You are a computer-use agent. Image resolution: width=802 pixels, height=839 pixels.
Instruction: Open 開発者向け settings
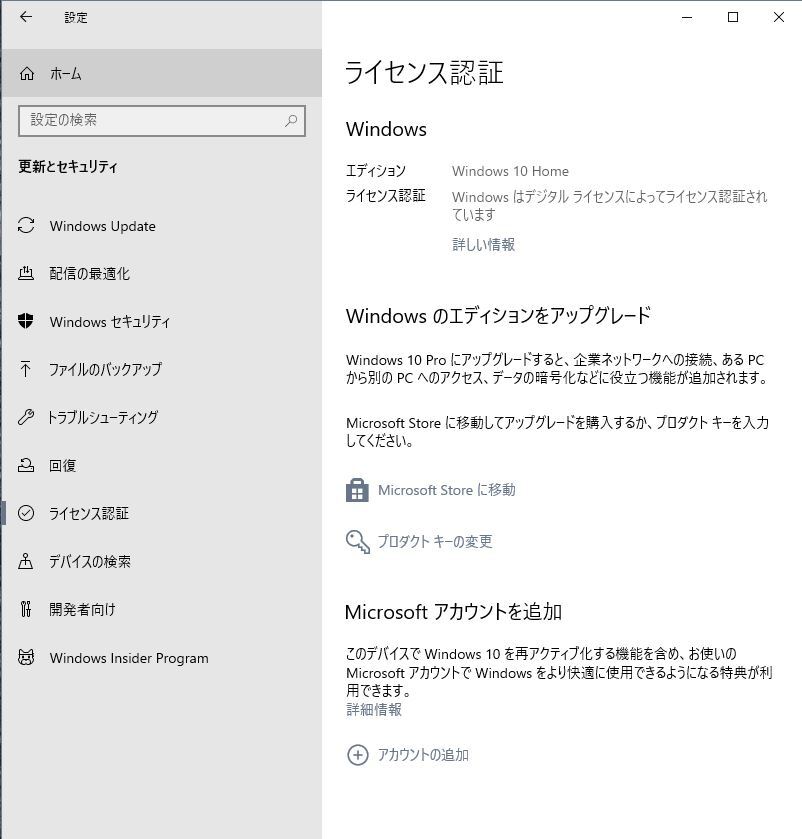click(x=161, y=609)
